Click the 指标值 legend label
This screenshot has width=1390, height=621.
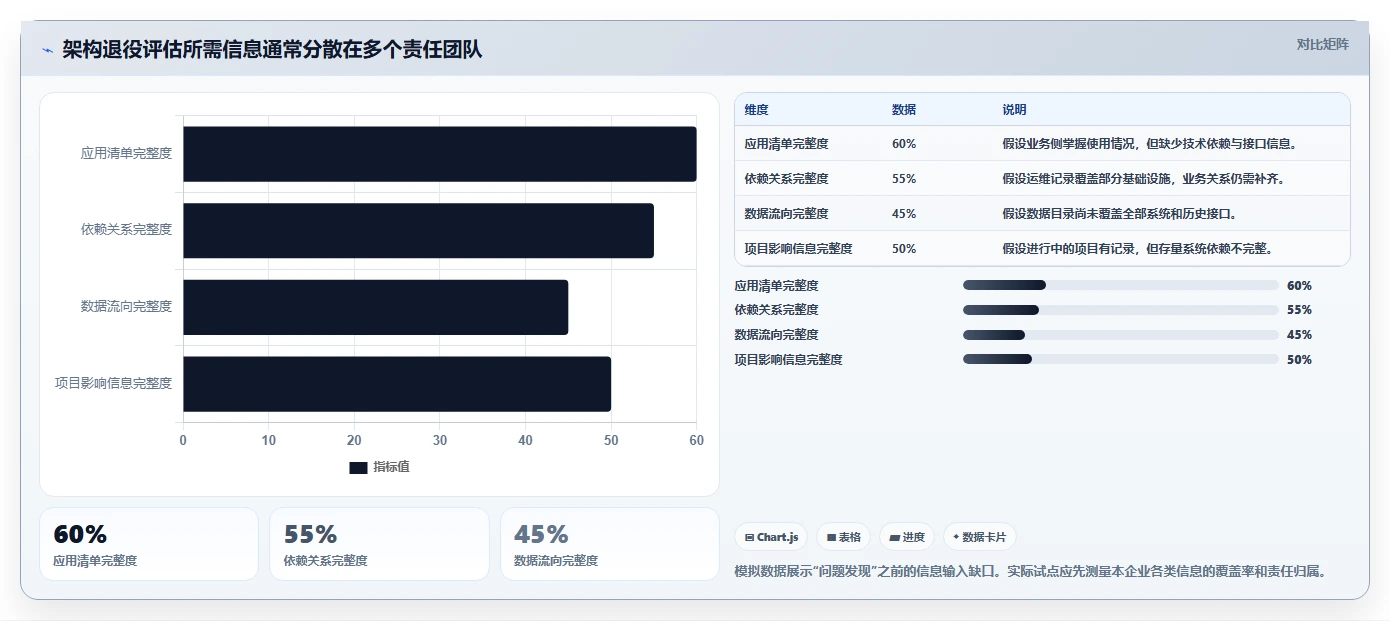click(x=391, y=467)
